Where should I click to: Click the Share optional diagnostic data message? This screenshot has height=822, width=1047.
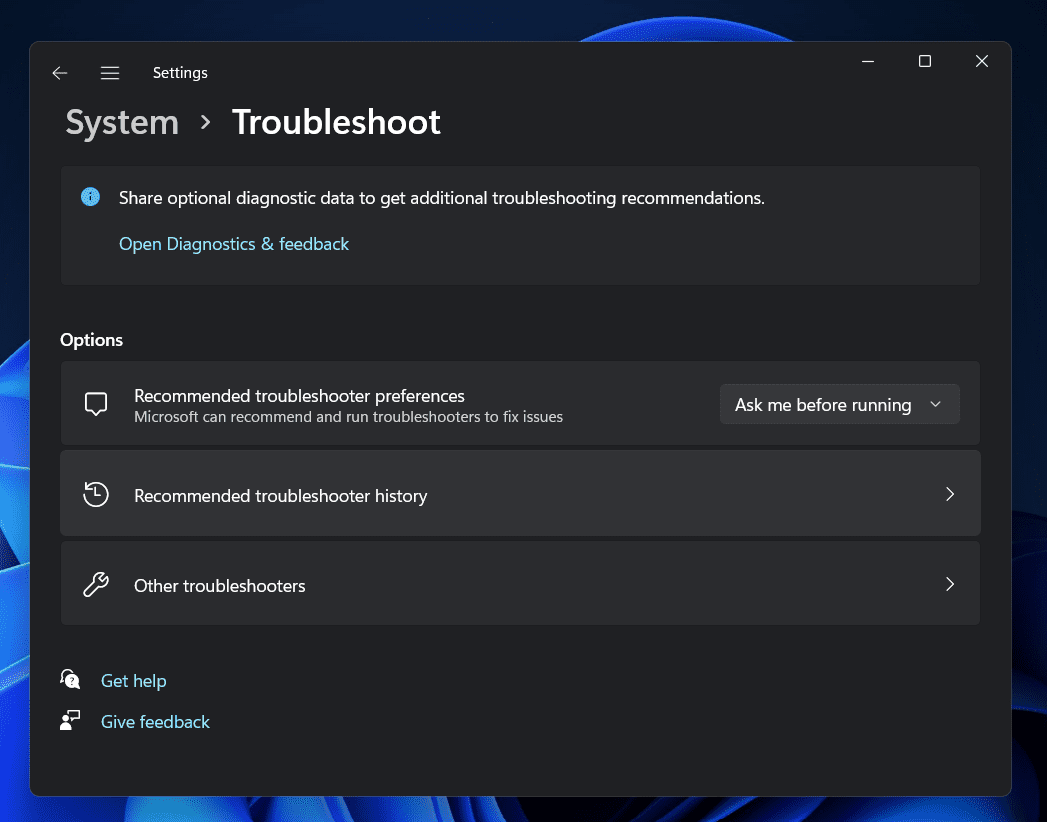(442, 198)
